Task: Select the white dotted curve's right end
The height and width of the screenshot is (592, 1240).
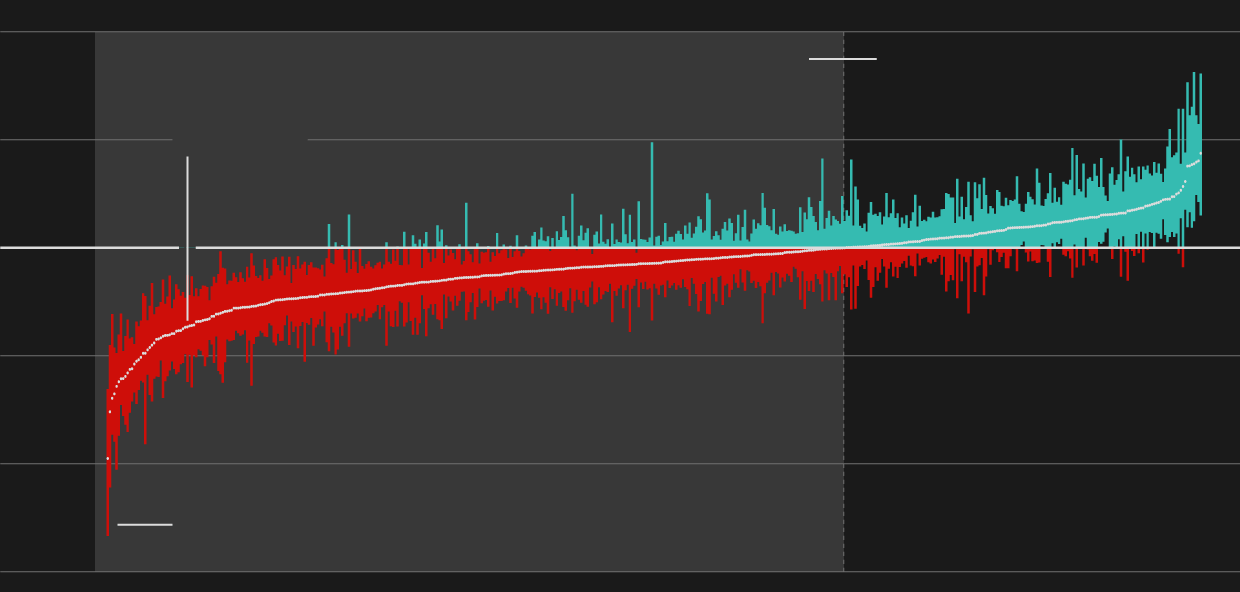Action: coord(1199,155)
